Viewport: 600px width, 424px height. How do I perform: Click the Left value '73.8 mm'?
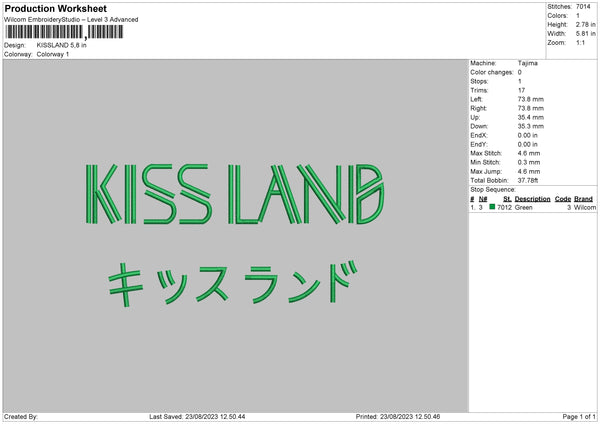[x=531, y=99]
